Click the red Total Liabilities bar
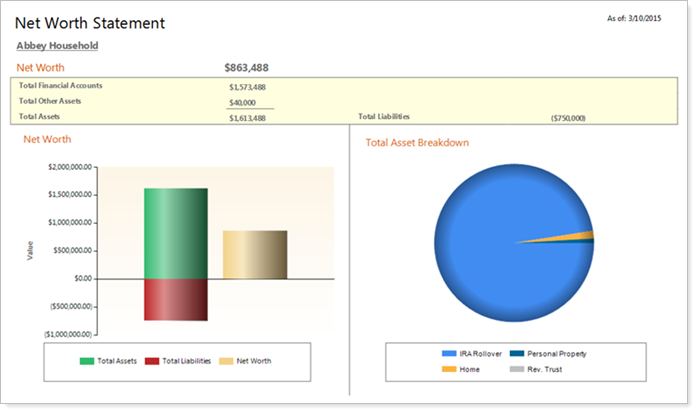 [x=175, y=299]
